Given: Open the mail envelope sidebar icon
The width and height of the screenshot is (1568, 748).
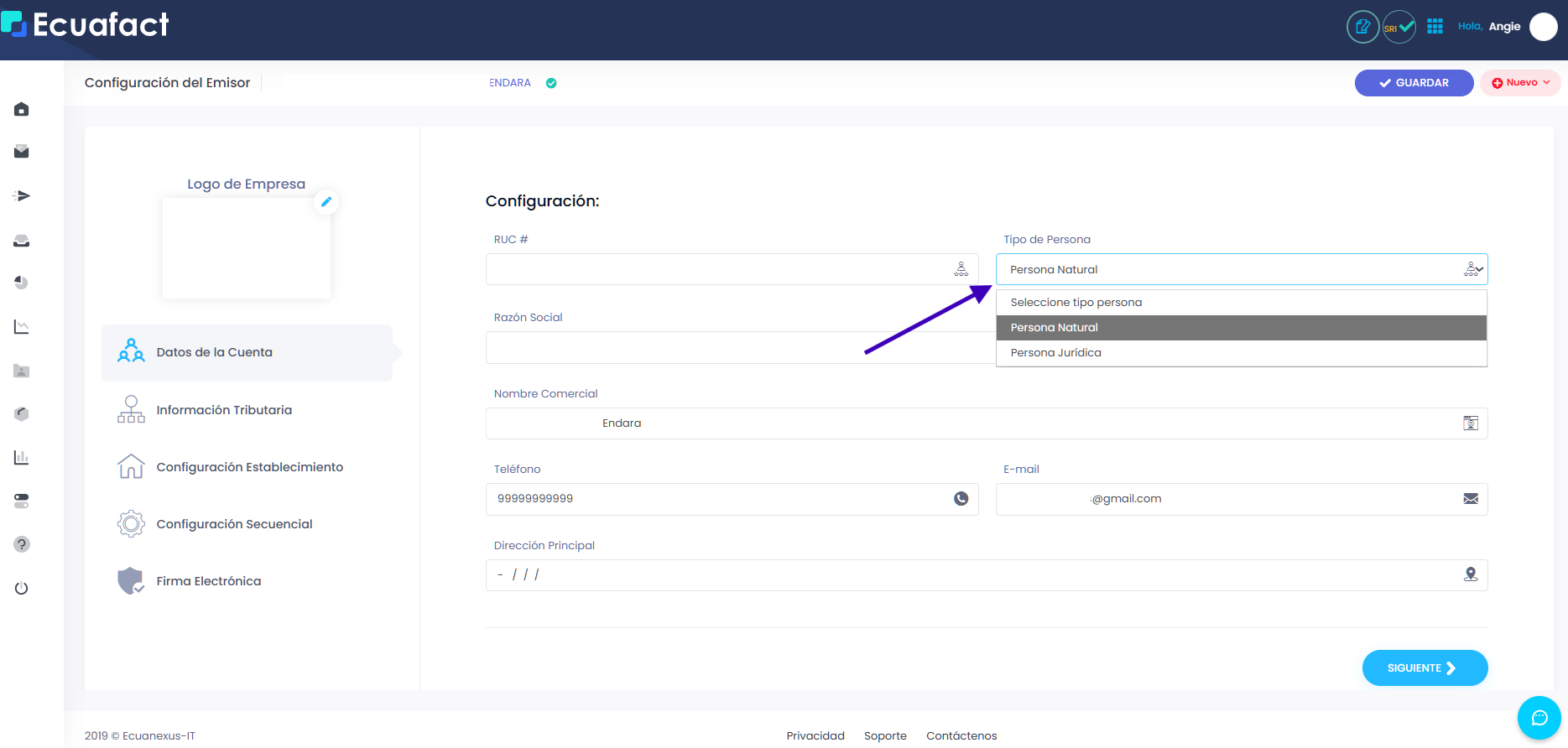Looking at the screenshot, I should coord(22,152).
